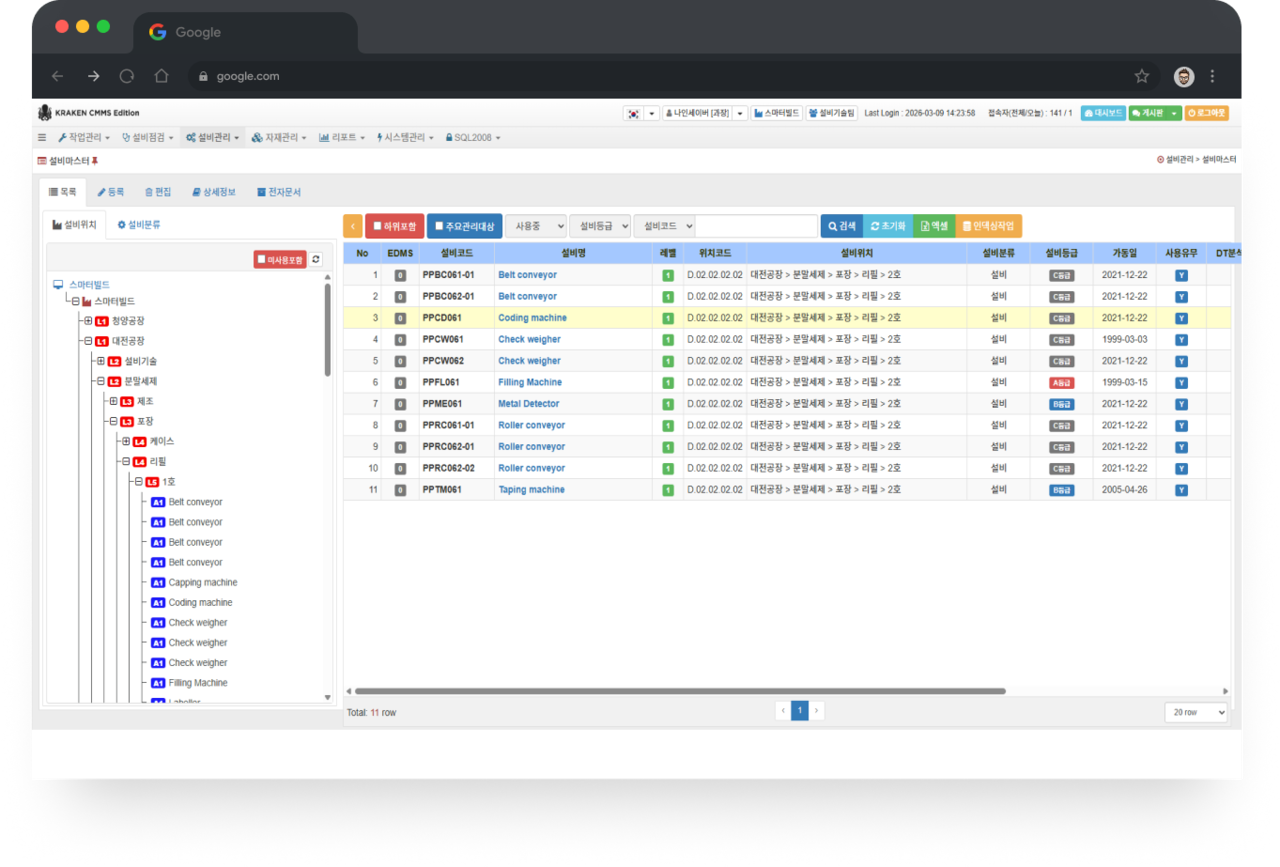Image resolution: width=1280 pixels, height=867 pixels.
Task: Click the orange 인덱싱작업 button
Action: [x=990, y=226]
